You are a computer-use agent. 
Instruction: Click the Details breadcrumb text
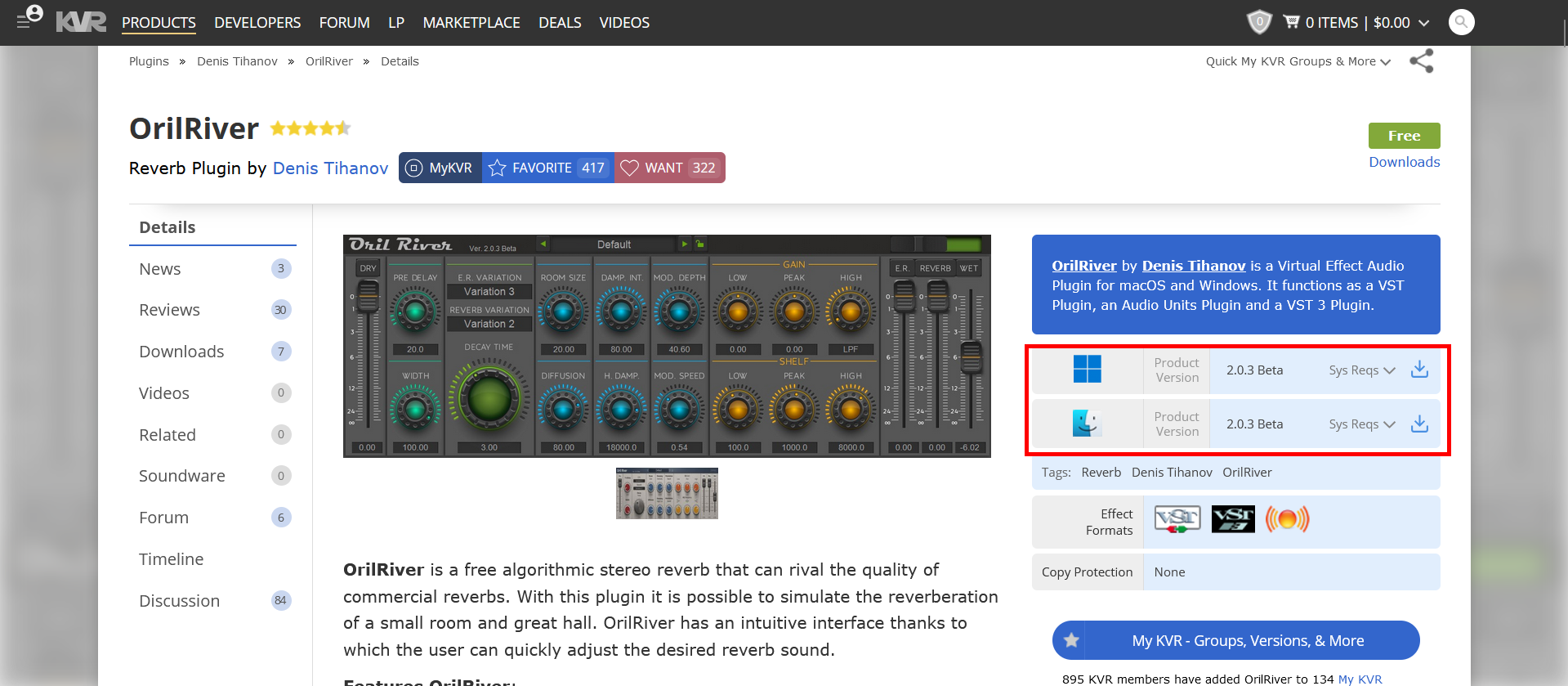click(x=400, y=61)
